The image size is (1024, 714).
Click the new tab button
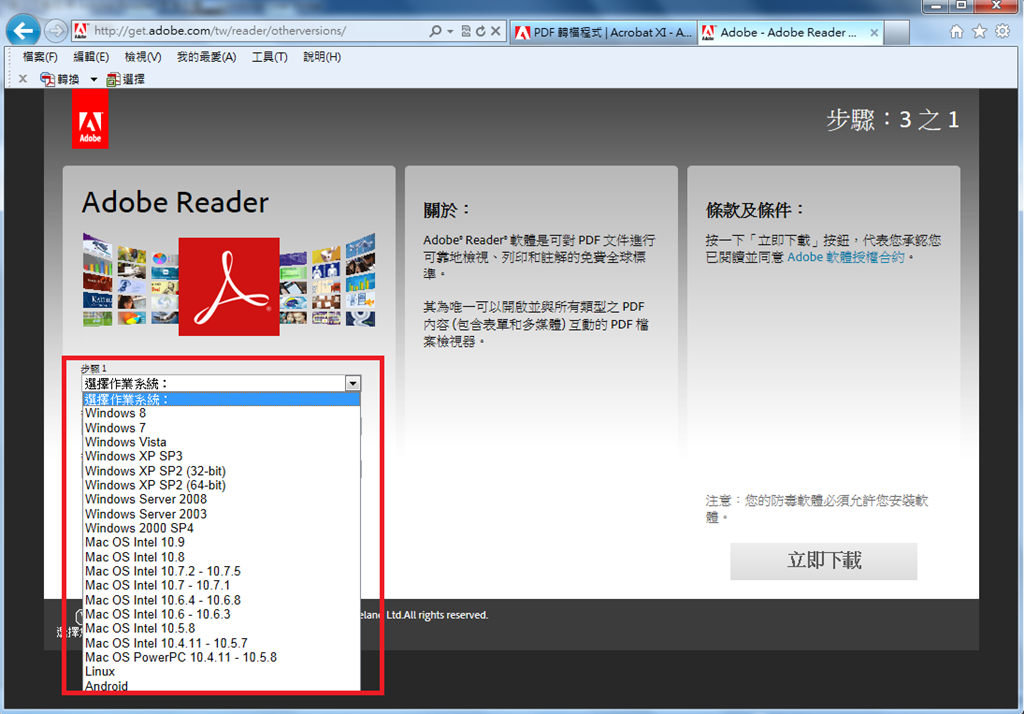(x=897, y=32)
